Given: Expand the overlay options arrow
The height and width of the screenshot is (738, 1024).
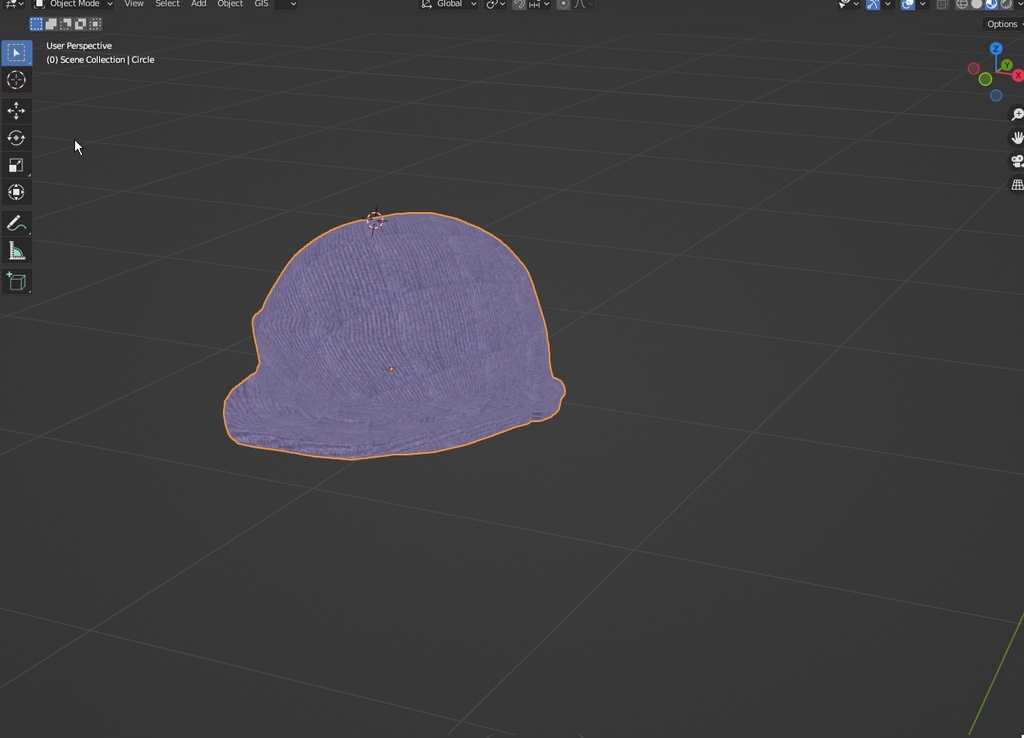Looking at the screenshot, I should coord(922,4).
